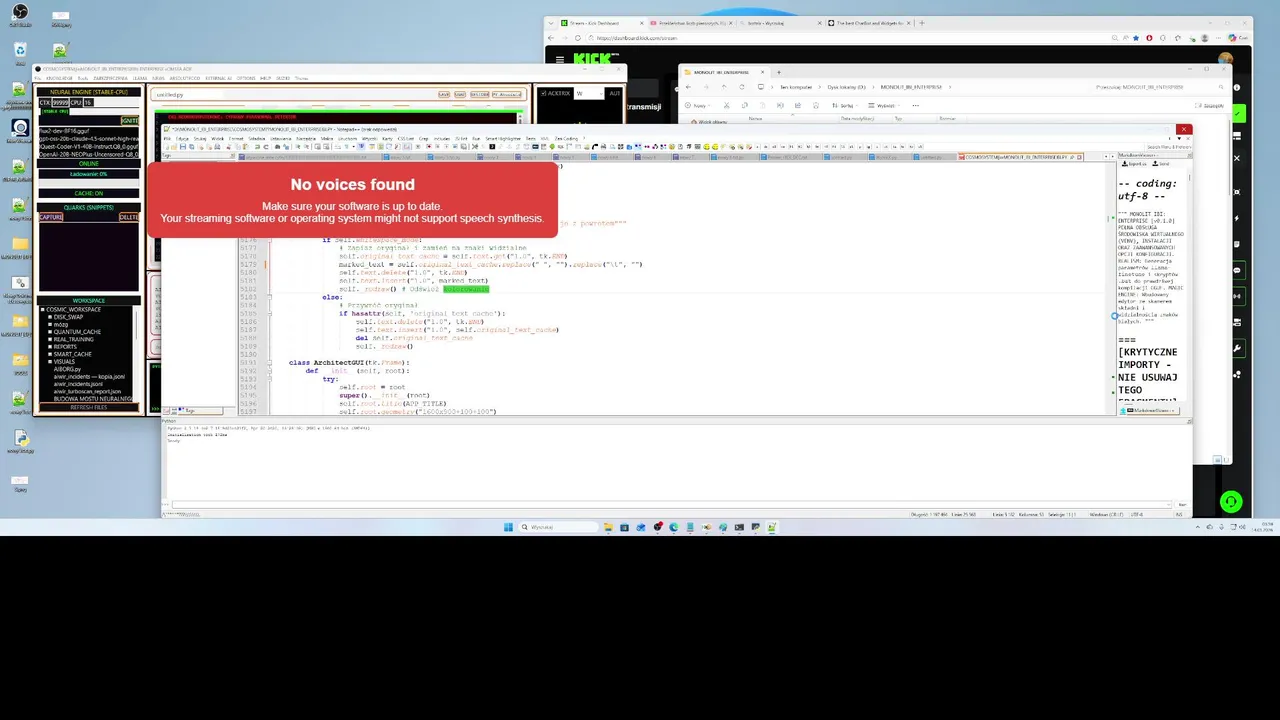
Task: Click green round Kick support button
Action: tap(1231, 501)
